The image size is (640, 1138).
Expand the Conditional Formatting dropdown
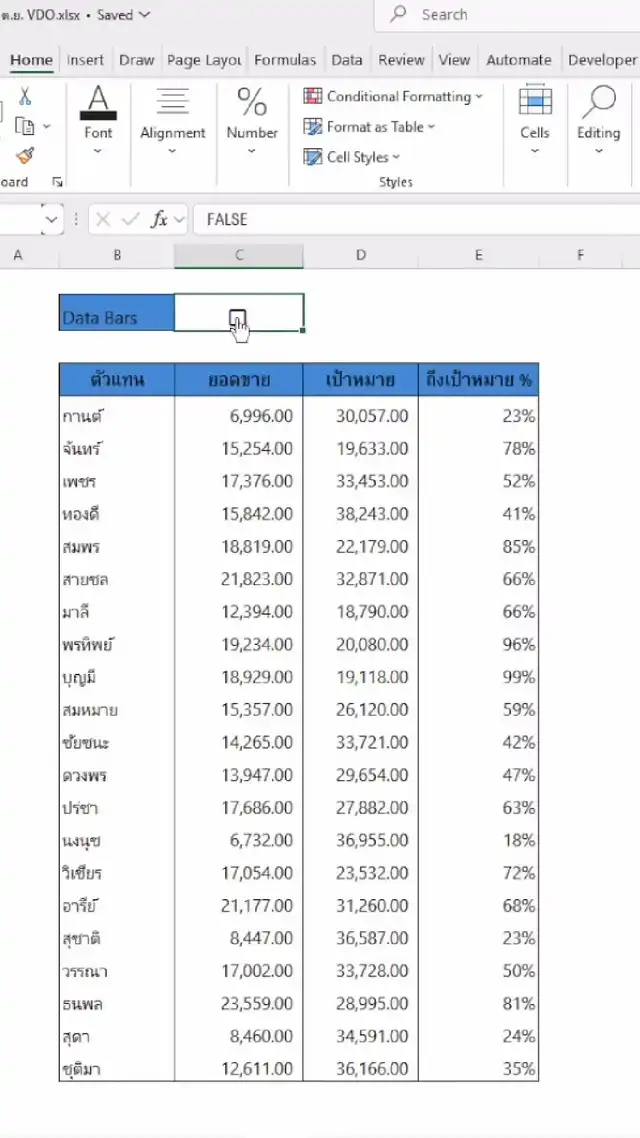click(393, 97)
